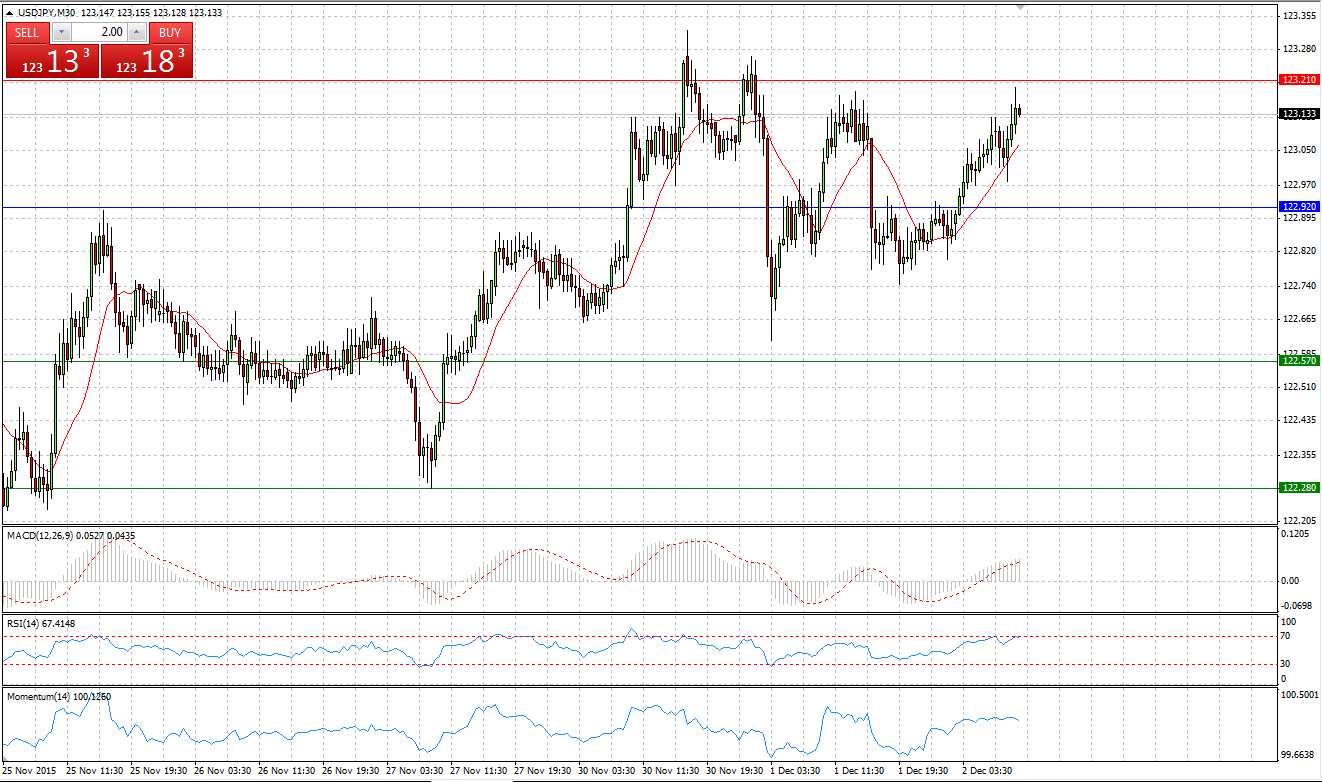Image resolution: width=1322 pixels, height=782 pixels.
Task: Click the Momentum(14) indicator label
Action: point(59,696)
